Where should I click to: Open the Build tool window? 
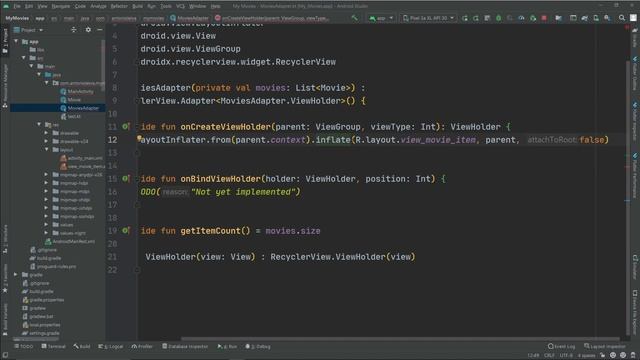click(82, 347)
